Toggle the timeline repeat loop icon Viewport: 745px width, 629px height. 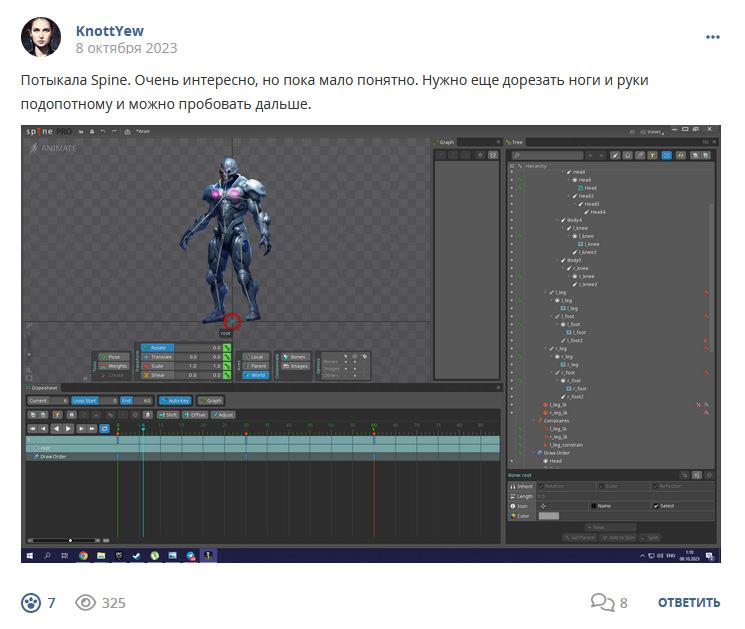[x=105, y=429]
